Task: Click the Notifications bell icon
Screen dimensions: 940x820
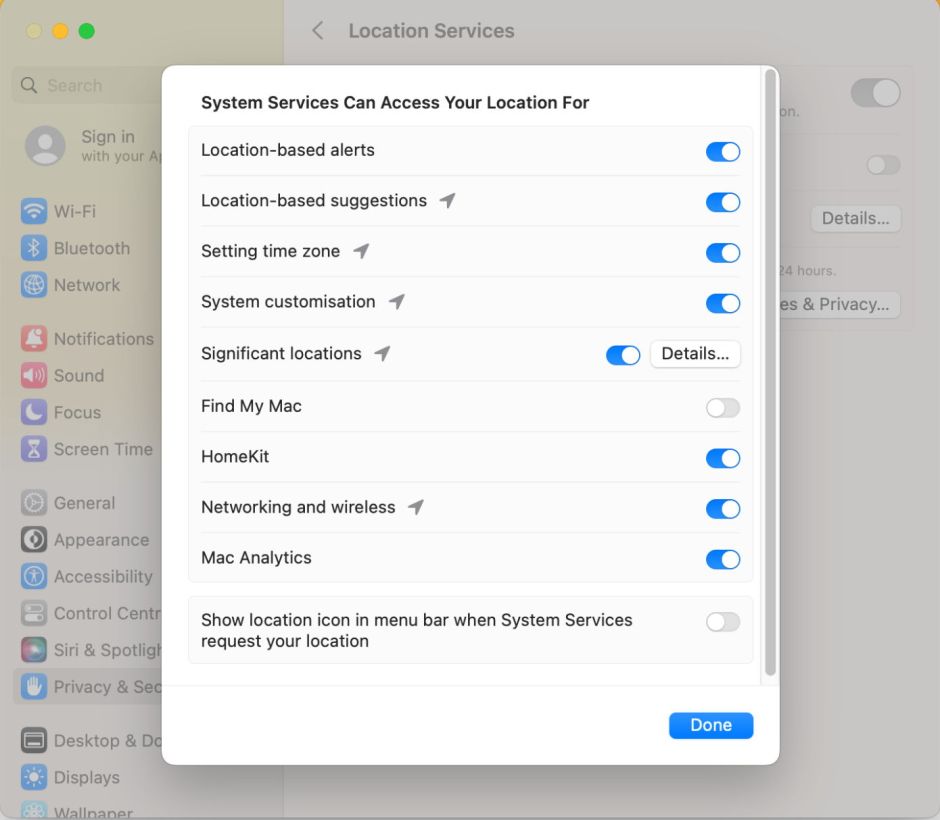Action: tap(34, 339)
